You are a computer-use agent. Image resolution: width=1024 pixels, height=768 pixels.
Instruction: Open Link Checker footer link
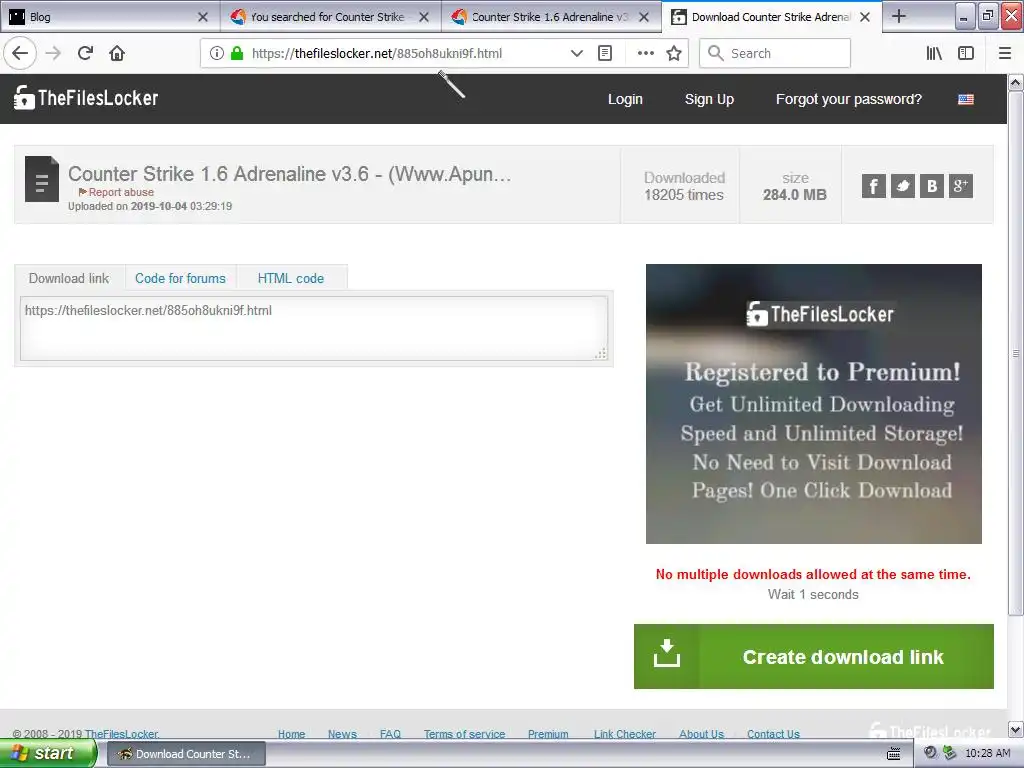click(x=624, y=734)
